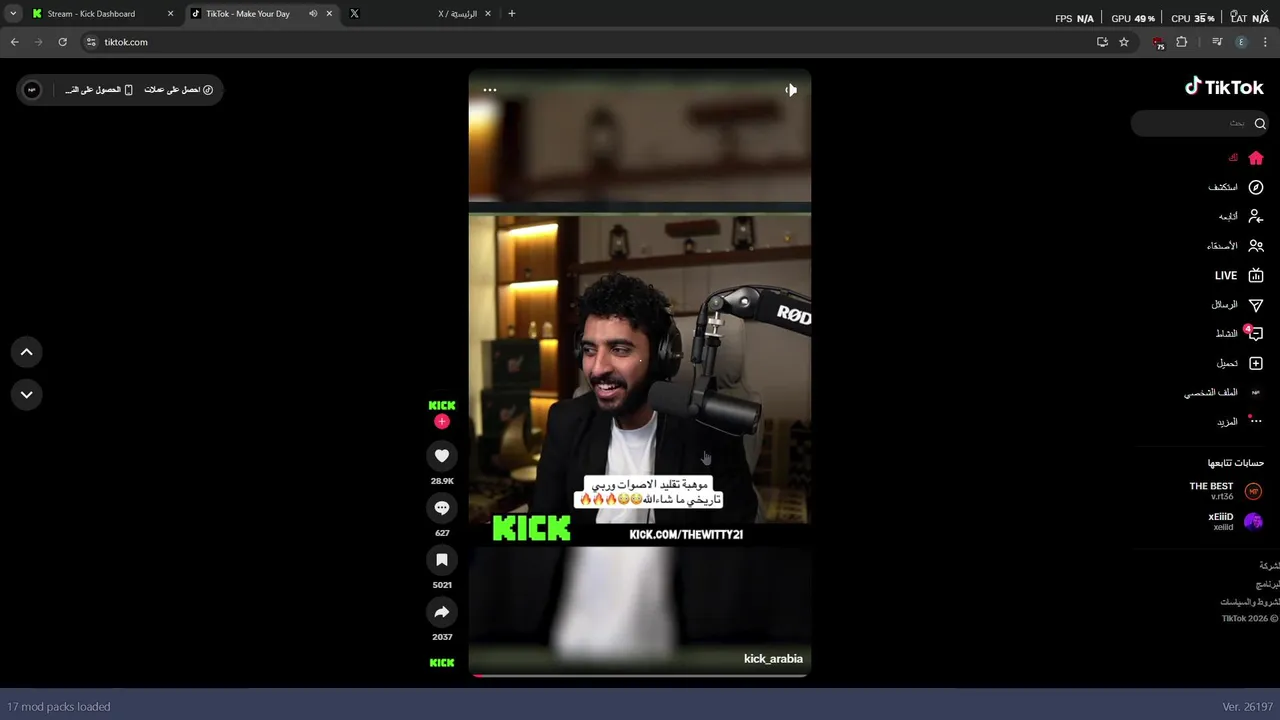Viewport: 1280px width, 720px height.
Task: Click the 'Terms and Policies' footer link
Action: pyautogui.click(x=1249, y=602)
